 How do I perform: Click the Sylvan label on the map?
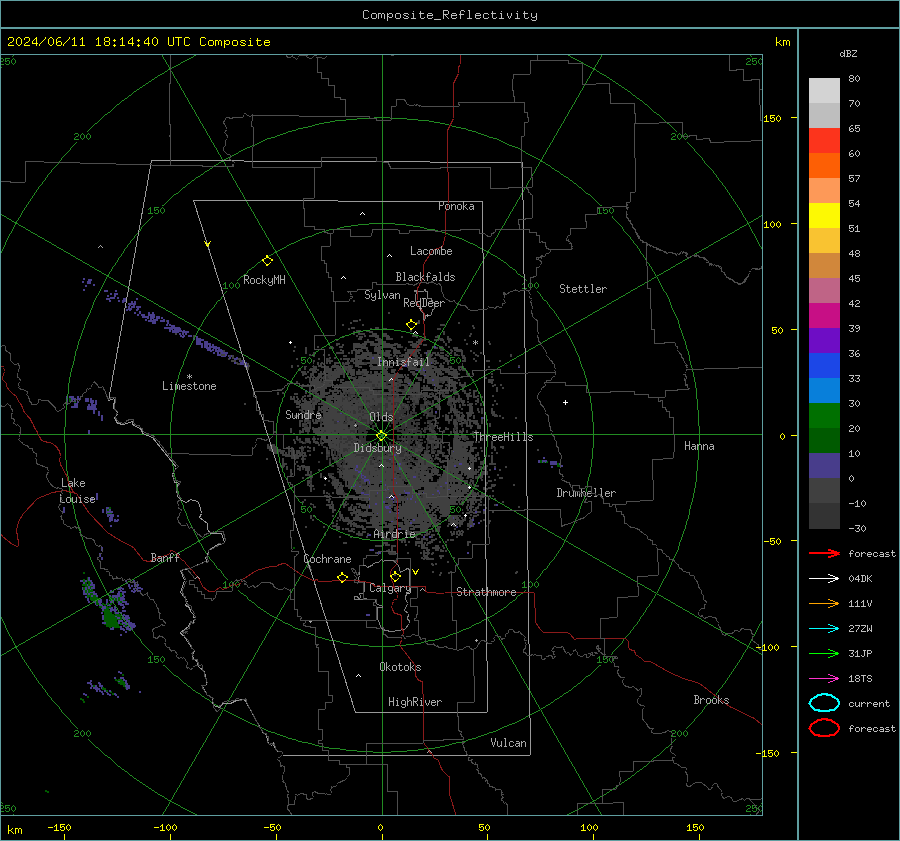coord(382,295)
